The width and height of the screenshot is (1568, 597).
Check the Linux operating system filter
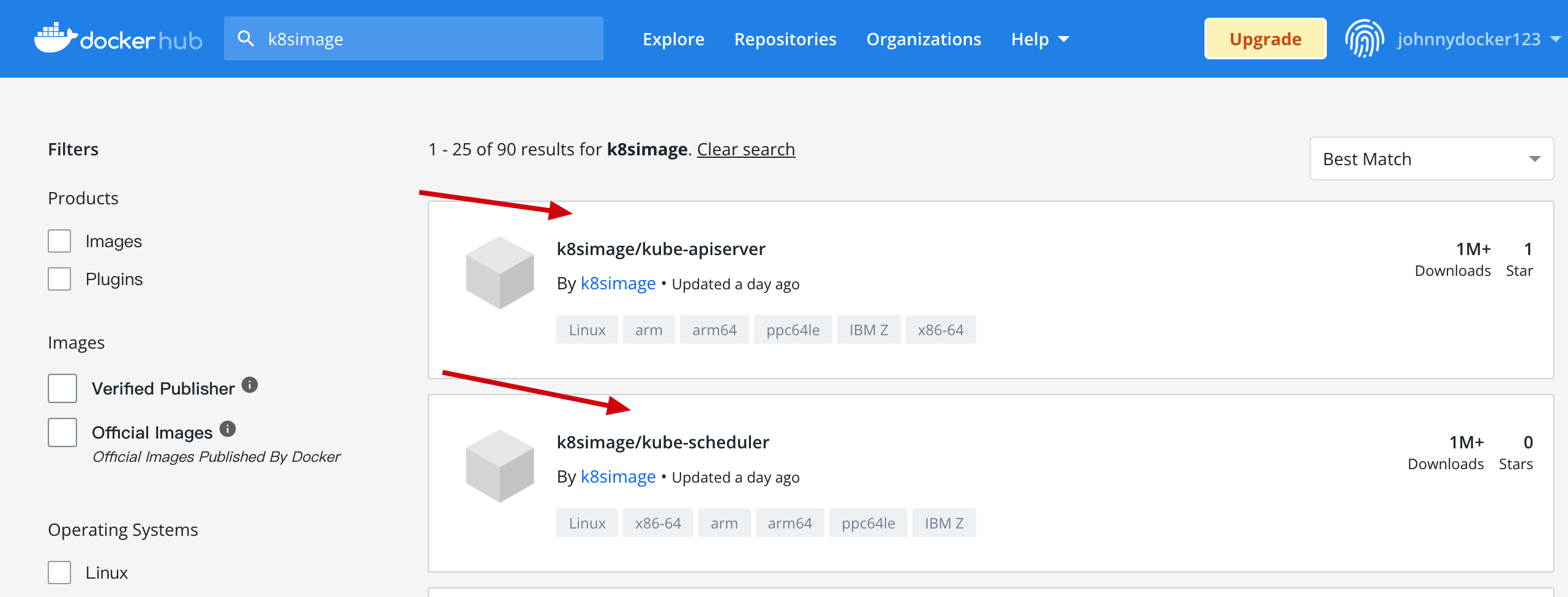[59, 573]
